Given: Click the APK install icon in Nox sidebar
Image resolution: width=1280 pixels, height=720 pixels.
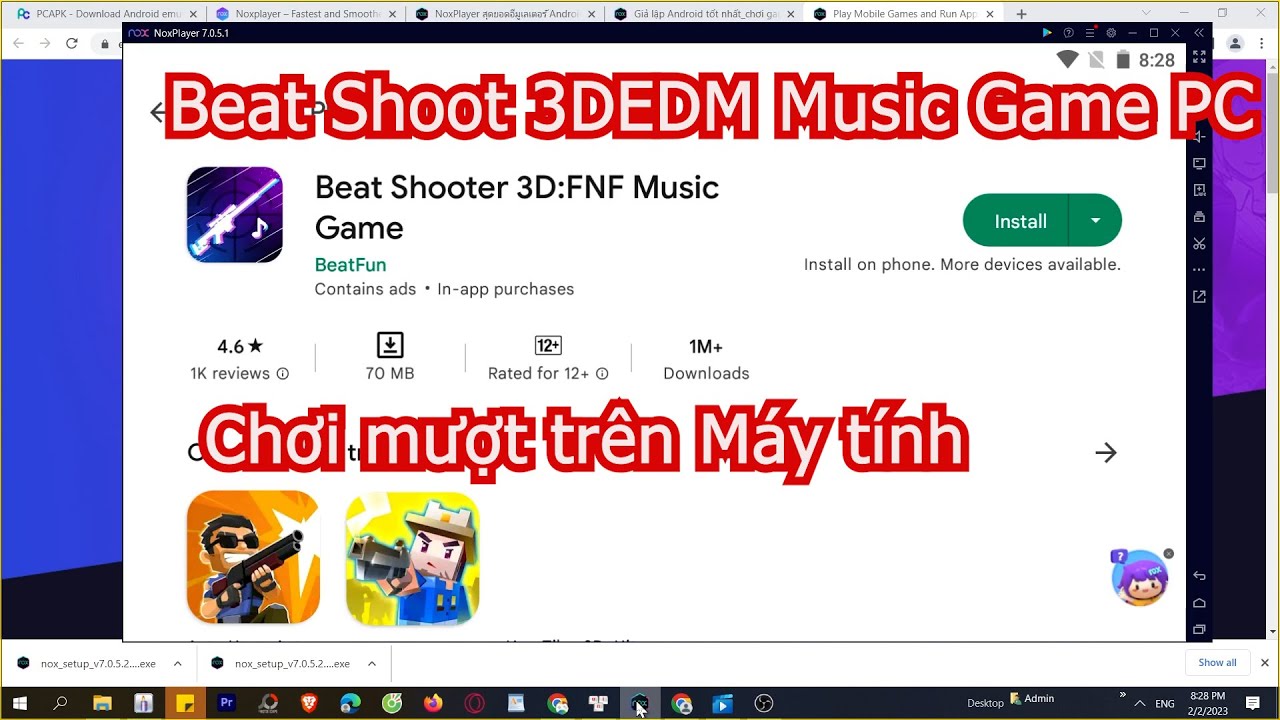Looking at the screenshot, I should (x=1199, y=190).
